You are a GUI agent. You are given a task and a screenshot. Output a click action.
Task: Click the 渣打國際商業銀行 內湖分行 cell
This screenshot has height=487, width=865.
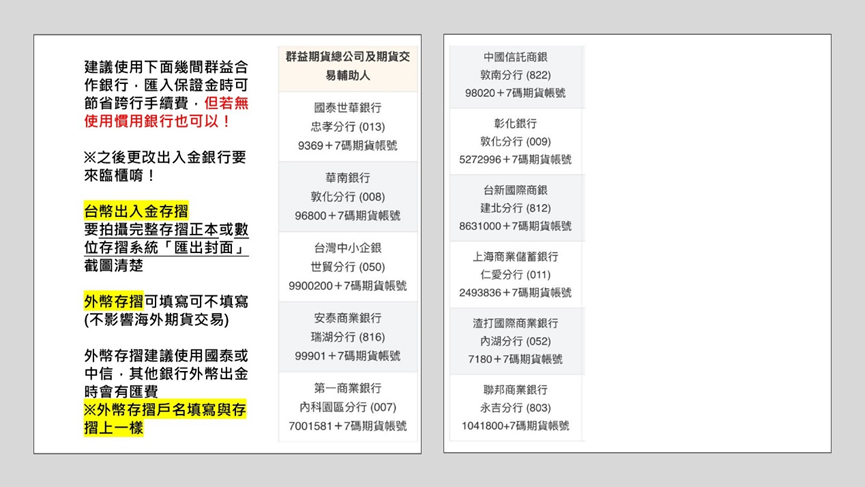coord(515,341)
